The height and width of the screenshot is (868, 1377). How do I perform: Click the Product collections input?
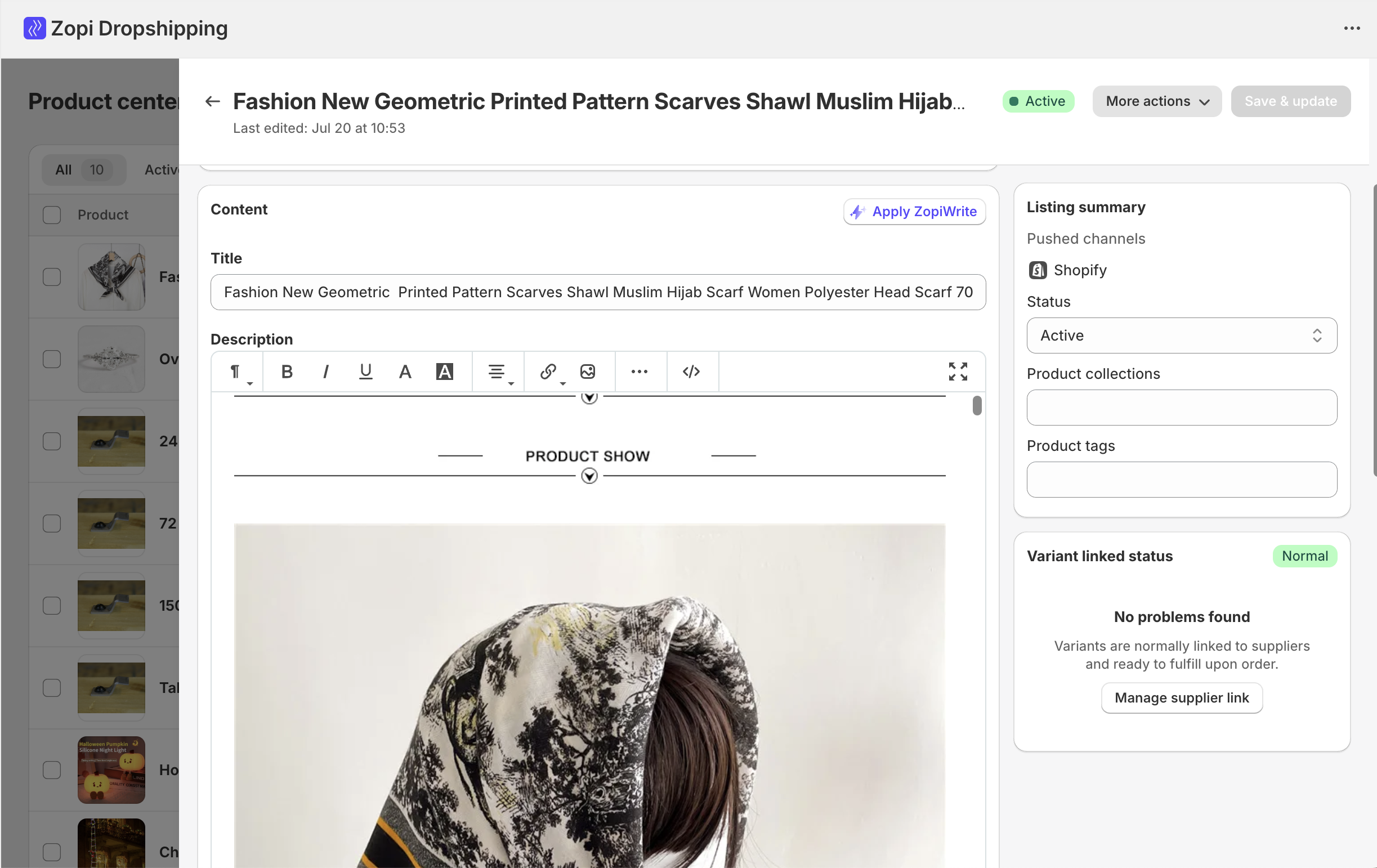click(1182, 408)
